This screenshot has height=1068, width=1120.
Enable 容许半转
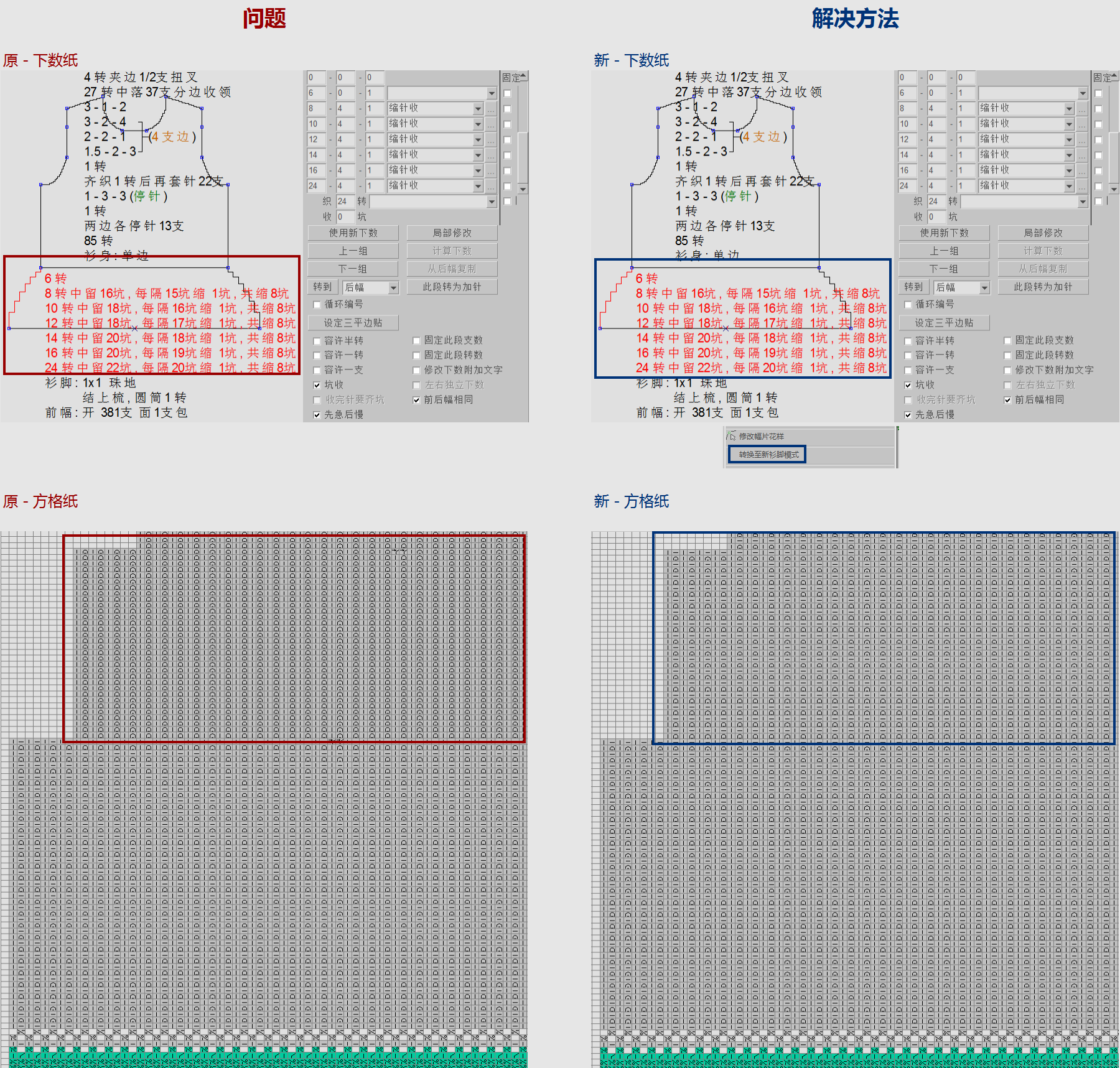[317, 341]
